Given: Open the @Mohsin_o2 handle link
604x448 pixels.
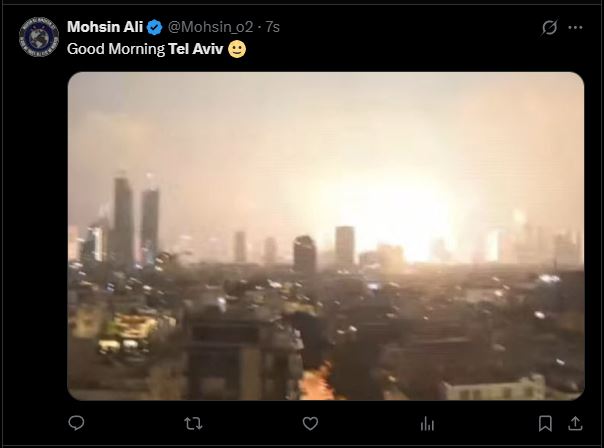Looking at the screenshot, I should click(210, 27).
